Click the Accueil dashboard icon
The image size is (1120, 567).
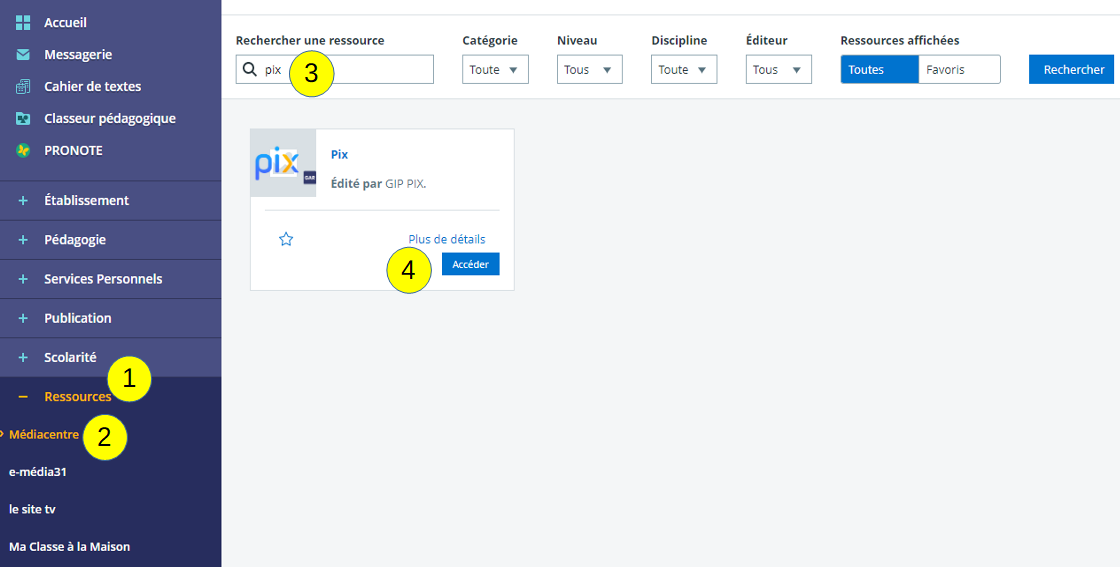click(x=23, y=22)
